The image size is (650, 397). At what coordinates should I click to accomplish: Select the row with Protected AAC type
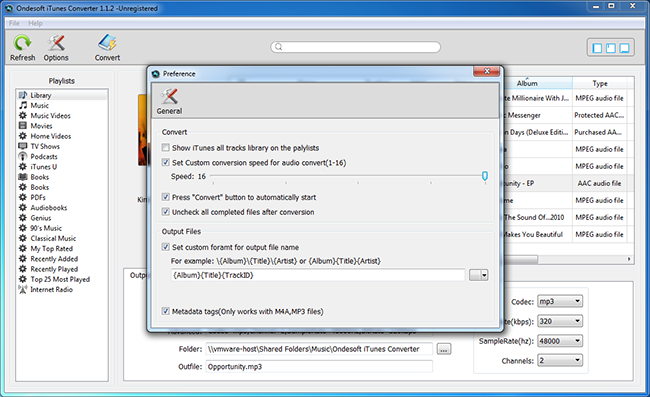coord(568,115)
